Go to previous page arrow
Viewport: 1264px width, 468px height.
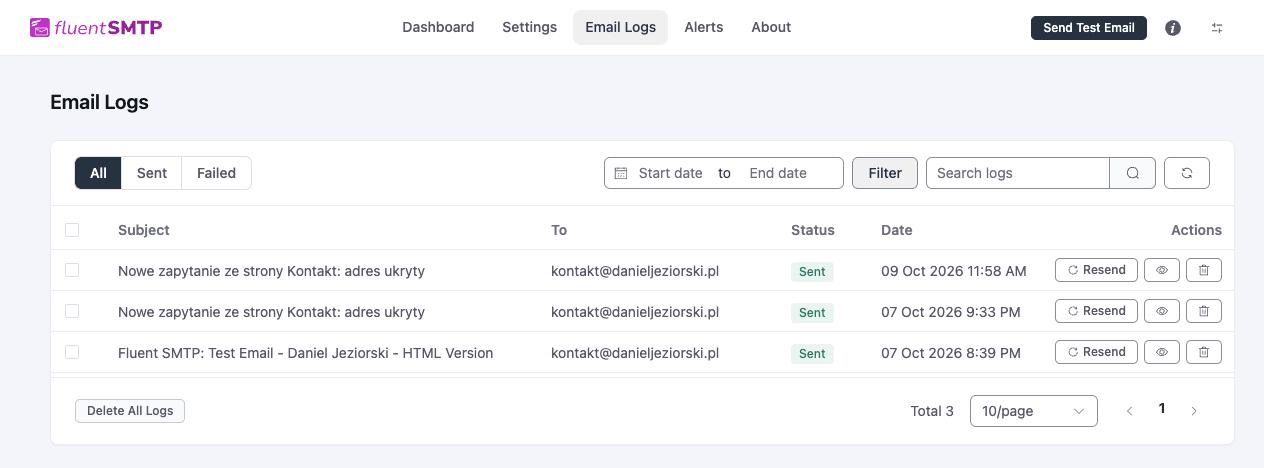[1129, 411]
